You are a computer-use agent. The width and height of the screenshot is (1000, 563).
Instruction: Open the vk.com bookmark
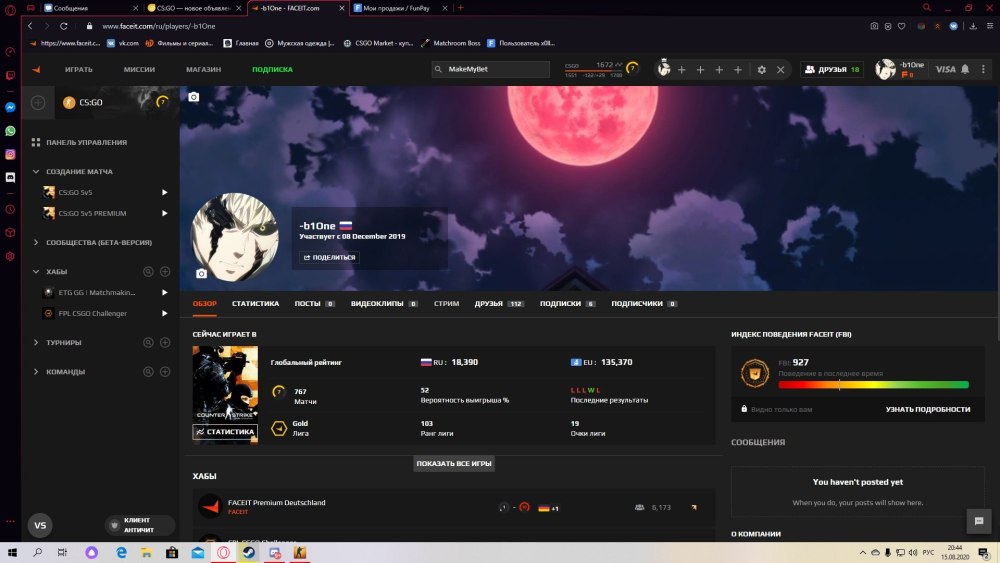coord(122,43)
